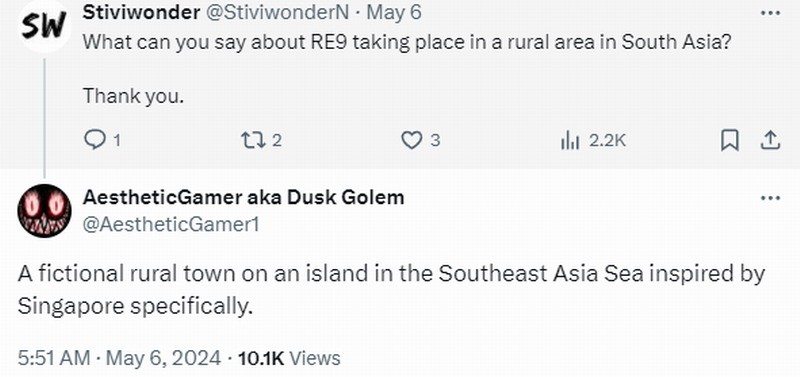
Task: Click the tweet text about RE9 in South Asia
Action: [x=407, y=42]
